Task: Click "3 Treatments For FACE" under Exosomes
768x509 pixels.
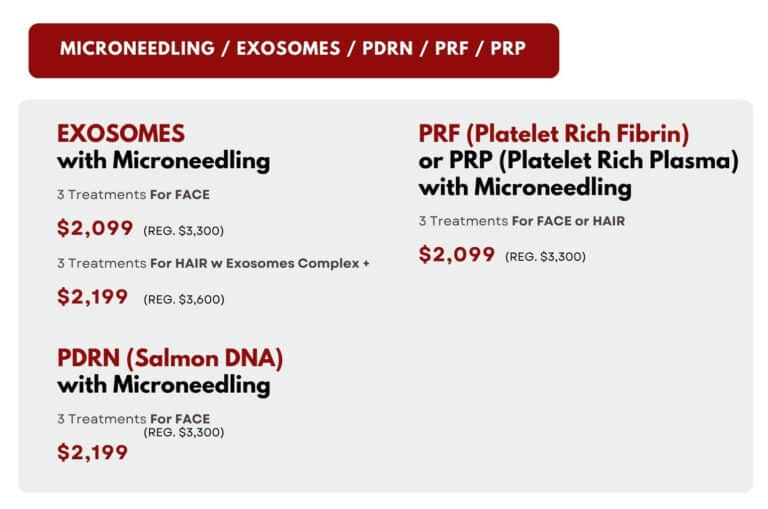Action: click(x=133, y=195)
